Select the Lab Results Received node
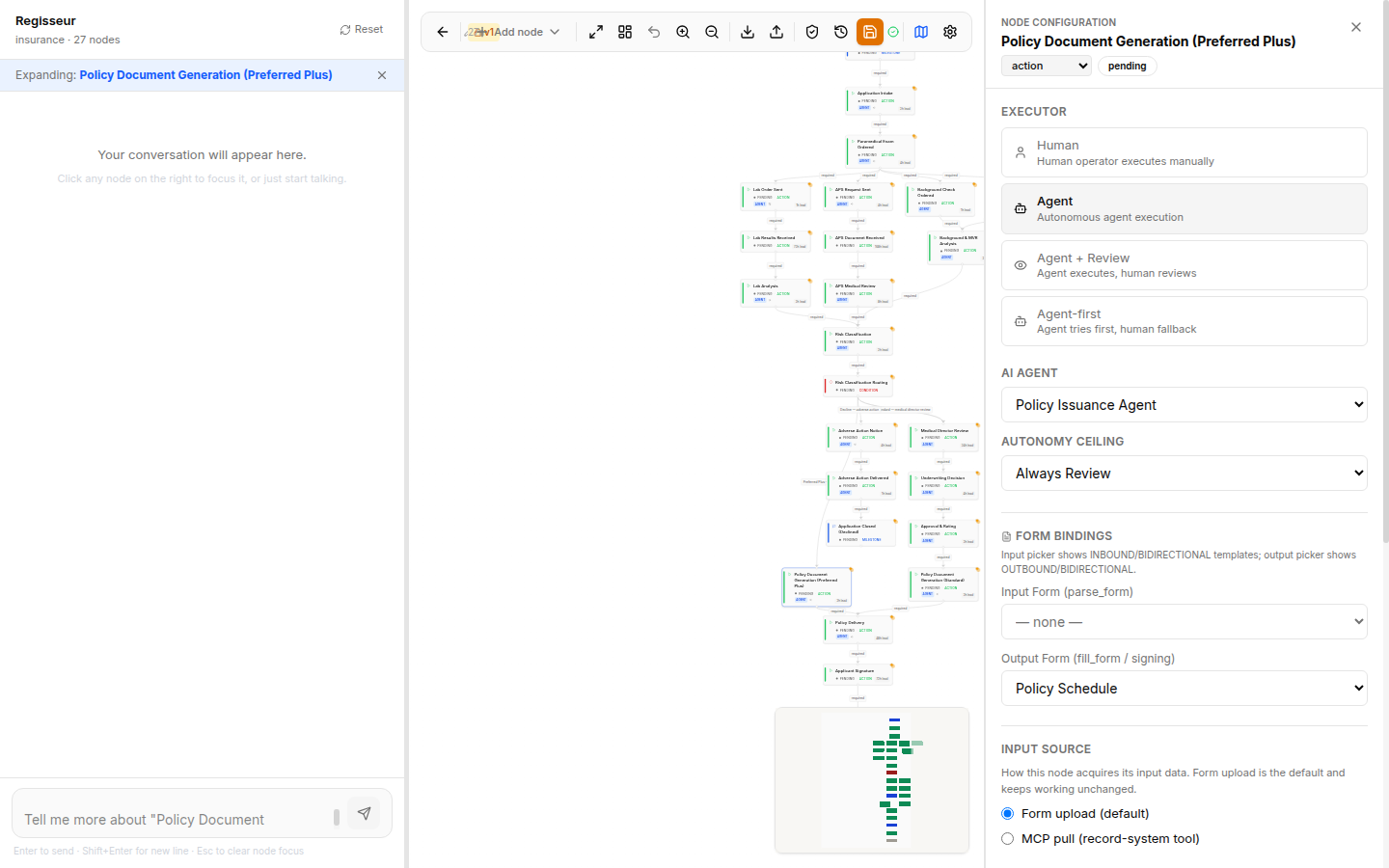The height and width of the screenshot is (868, 1389). click(776, 242)
